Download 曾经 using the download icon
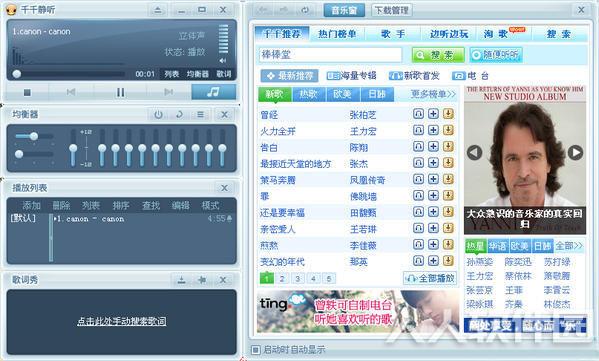 tap(448, 114)
